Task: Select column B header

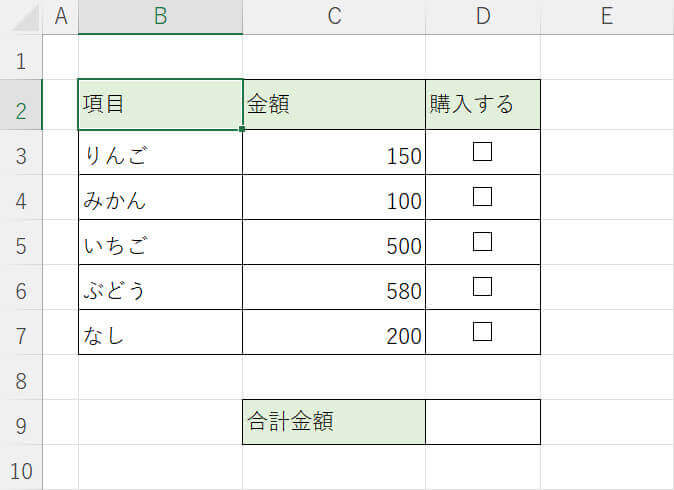Action: coord(160,16)
